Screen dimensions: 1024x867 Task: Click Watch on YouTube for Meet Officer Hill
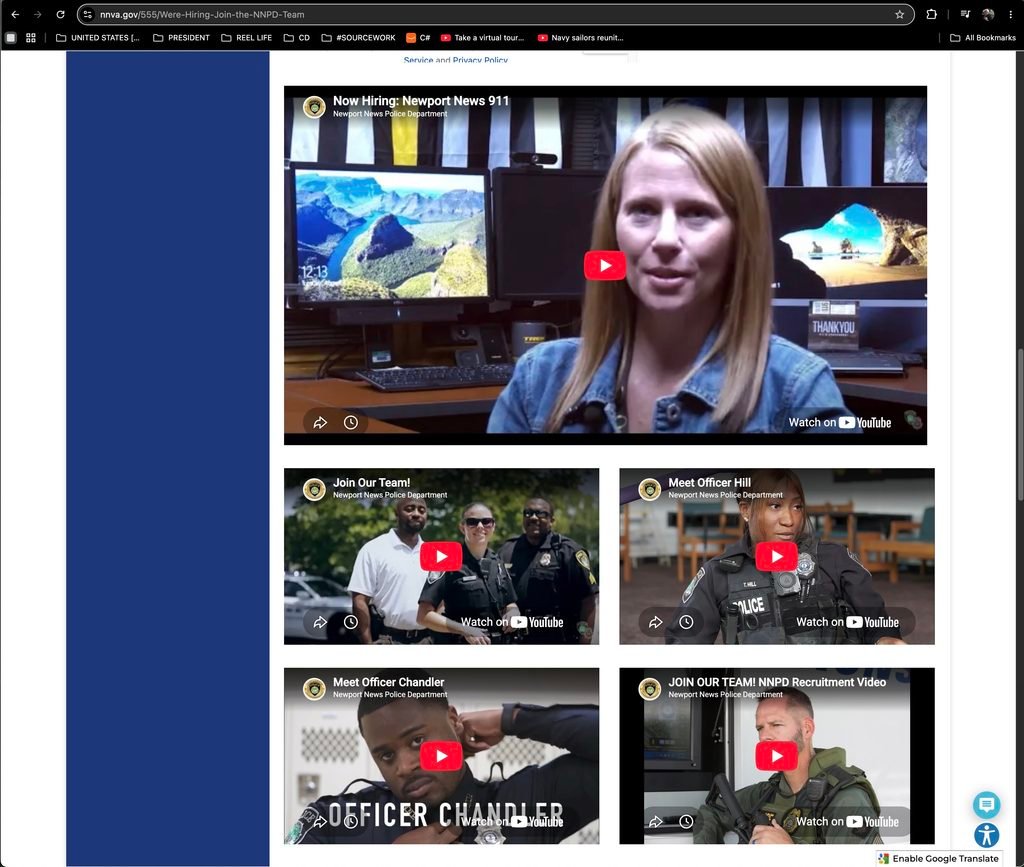[848, 622]
